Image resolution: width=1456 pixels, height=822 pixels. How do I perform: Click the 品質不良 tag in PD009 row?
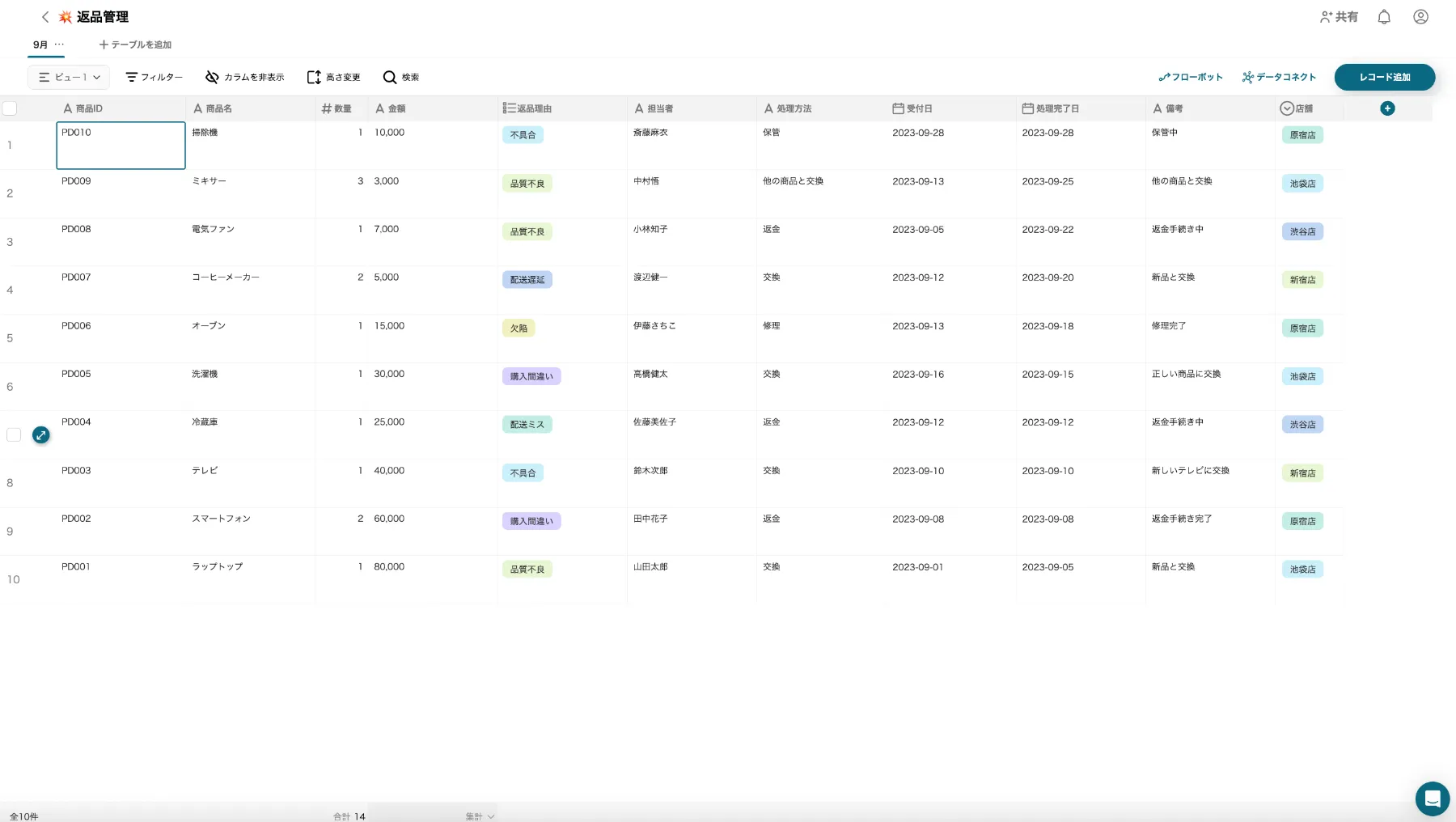point(527,184)
